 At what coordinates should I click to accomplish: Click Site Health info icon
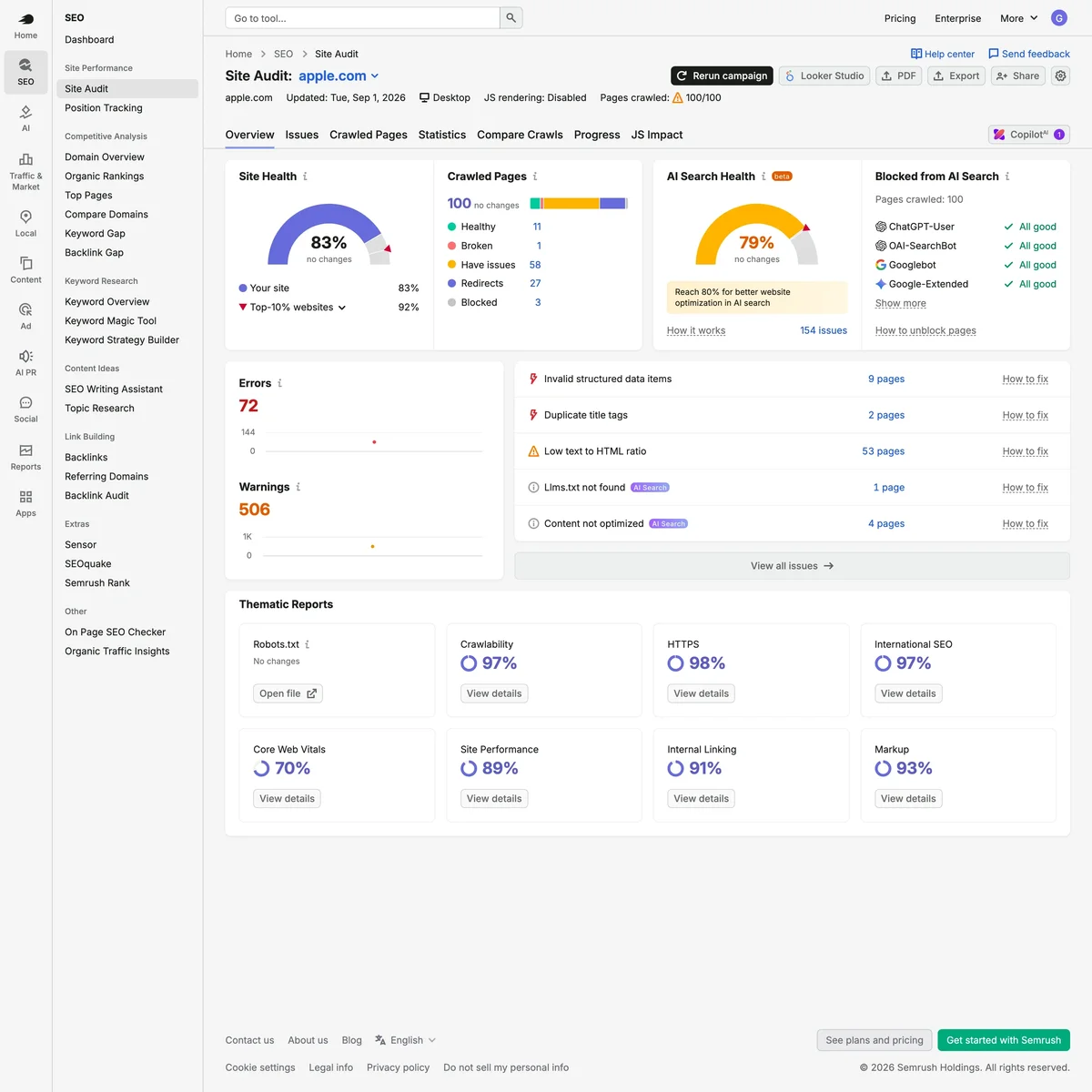pyautogui.click(x=305, y=177)
